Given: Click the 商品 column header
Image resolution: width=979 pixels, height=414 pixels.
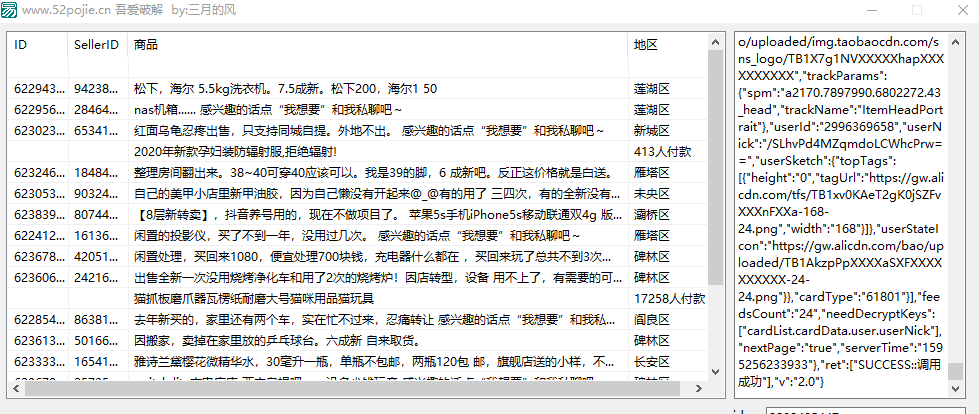Looking at the screenshot, I should coord(378,45).
